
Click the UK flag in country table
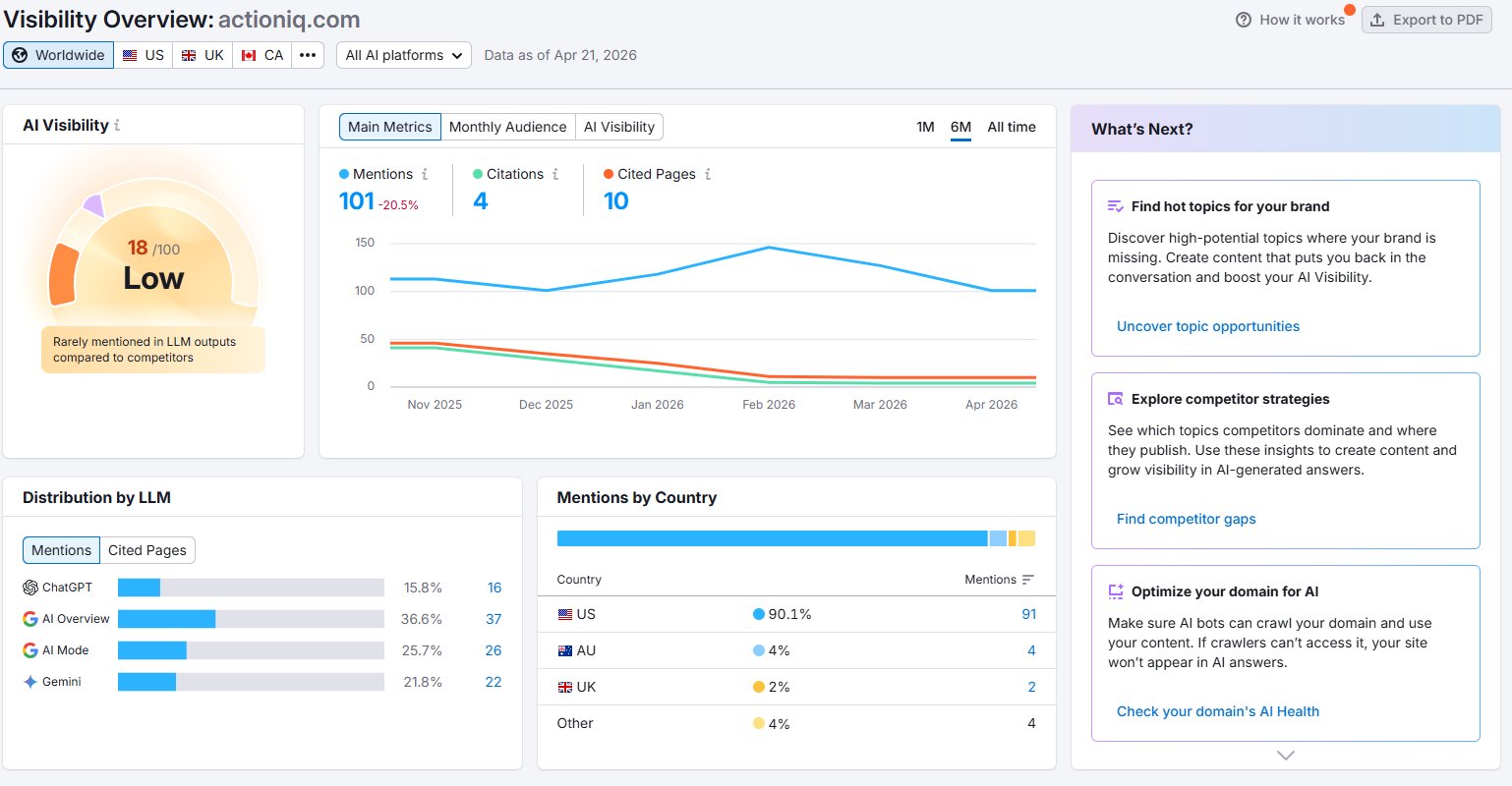pyautogui.click(x=565, y=687)
